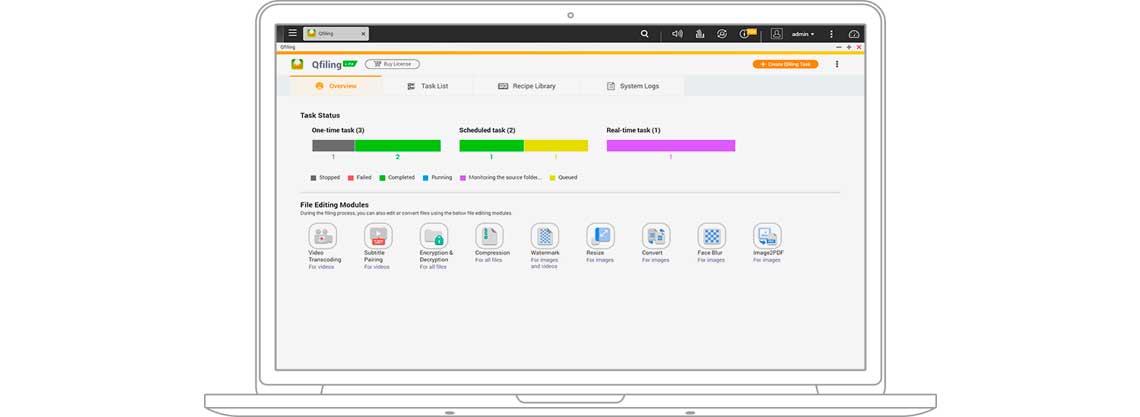1140x417 pixels.
Task: Open the main hamburger menu
Action: [292, 33]
